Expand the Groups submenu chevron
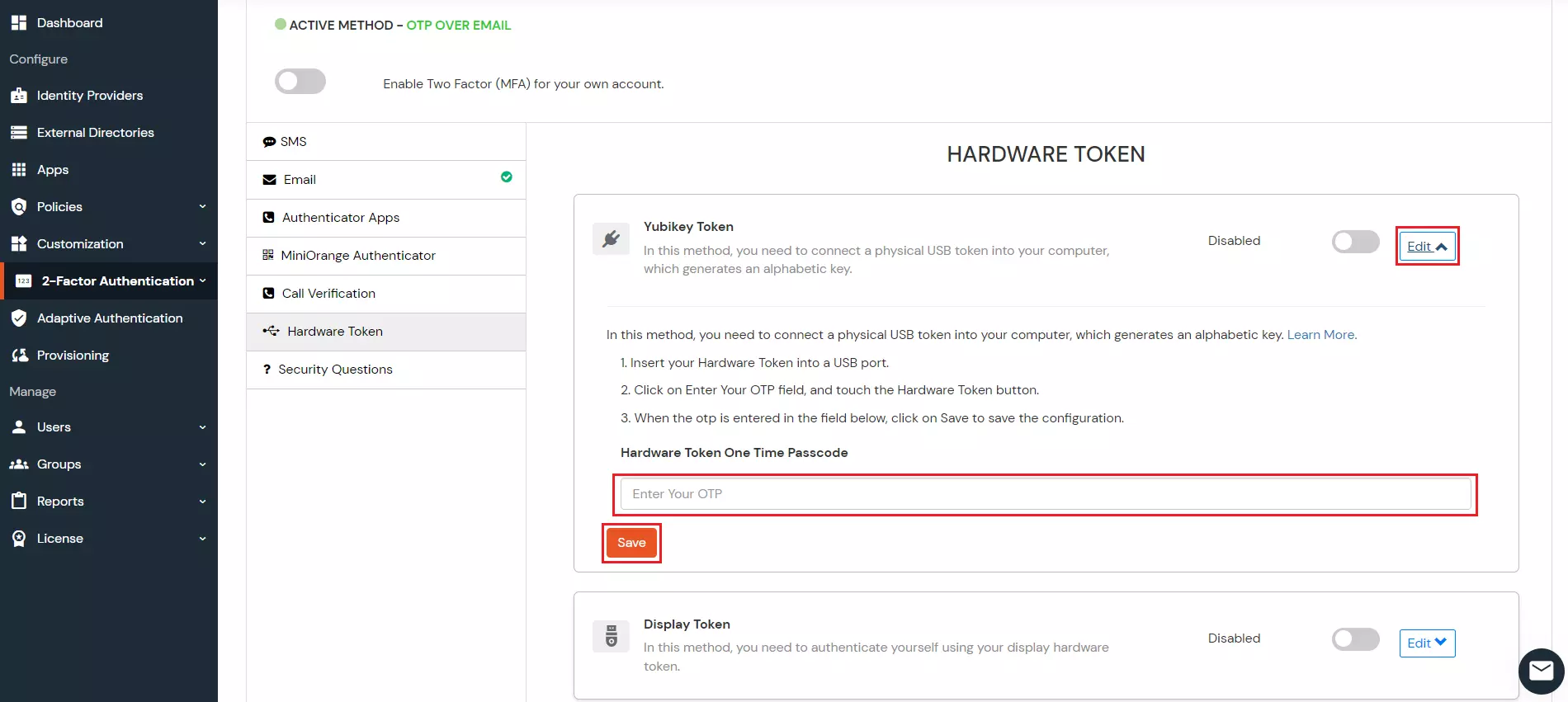 point(203,464)
